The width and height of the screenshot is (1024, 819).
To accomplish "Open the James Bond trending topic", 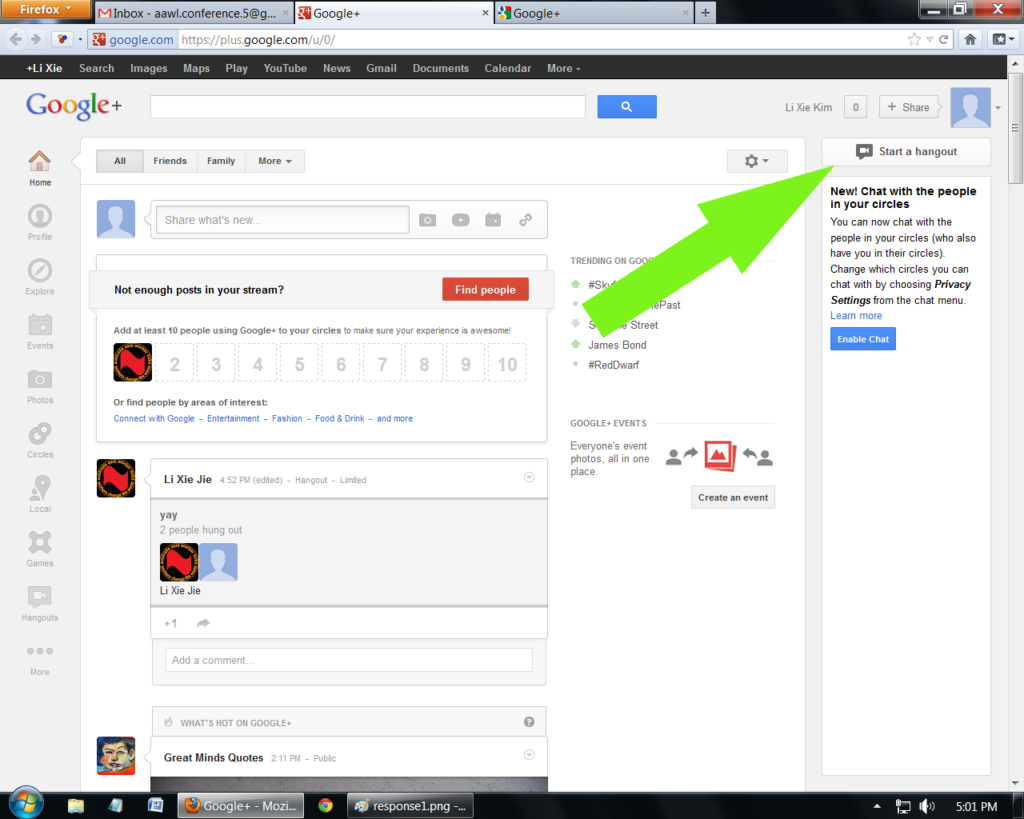I will coord(617,345).
